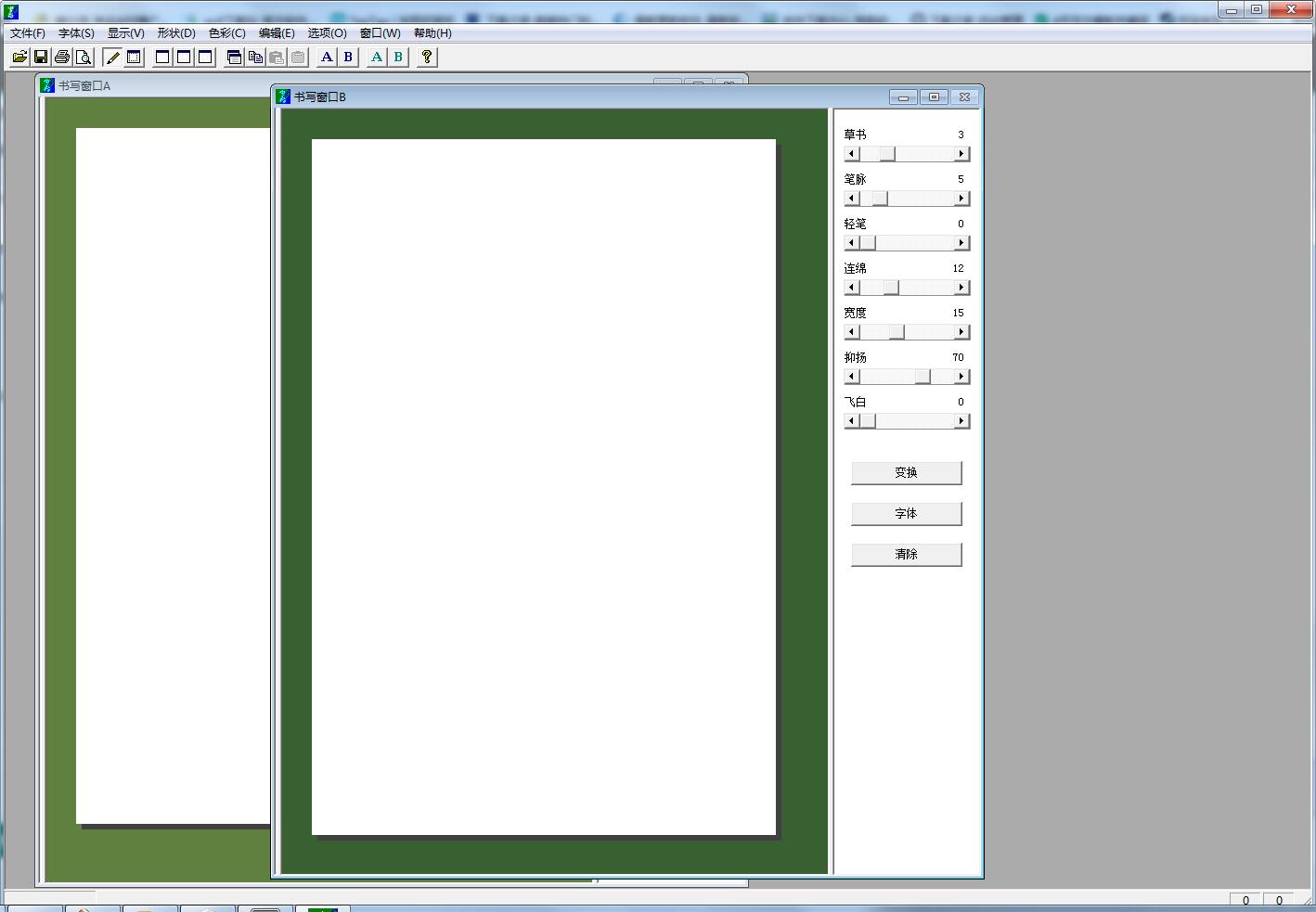1316x912 pixels.
Task: Click the second window layout icon
Action: point(184,58)
